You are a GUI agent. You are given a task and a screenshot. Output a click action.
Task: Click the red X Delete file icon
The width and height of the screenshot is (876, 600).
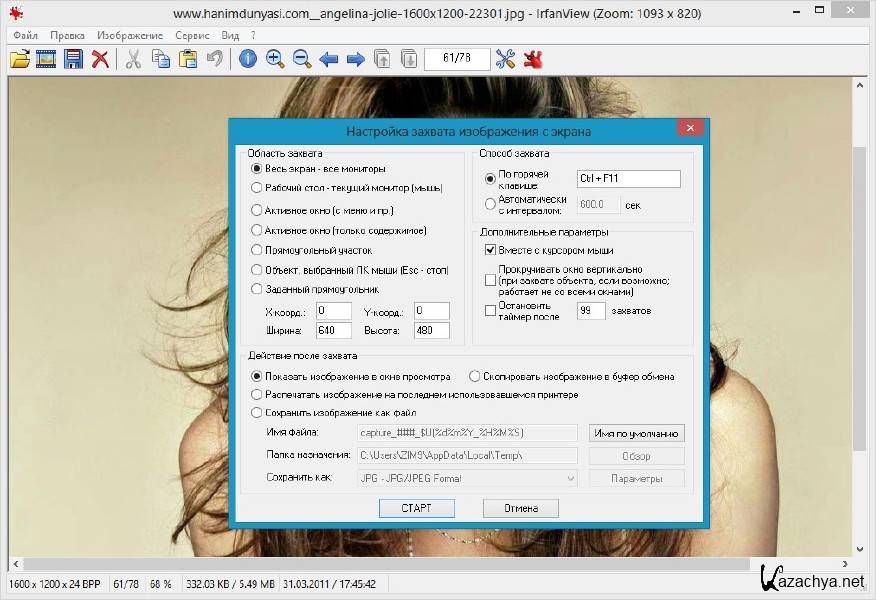point(100,59)
